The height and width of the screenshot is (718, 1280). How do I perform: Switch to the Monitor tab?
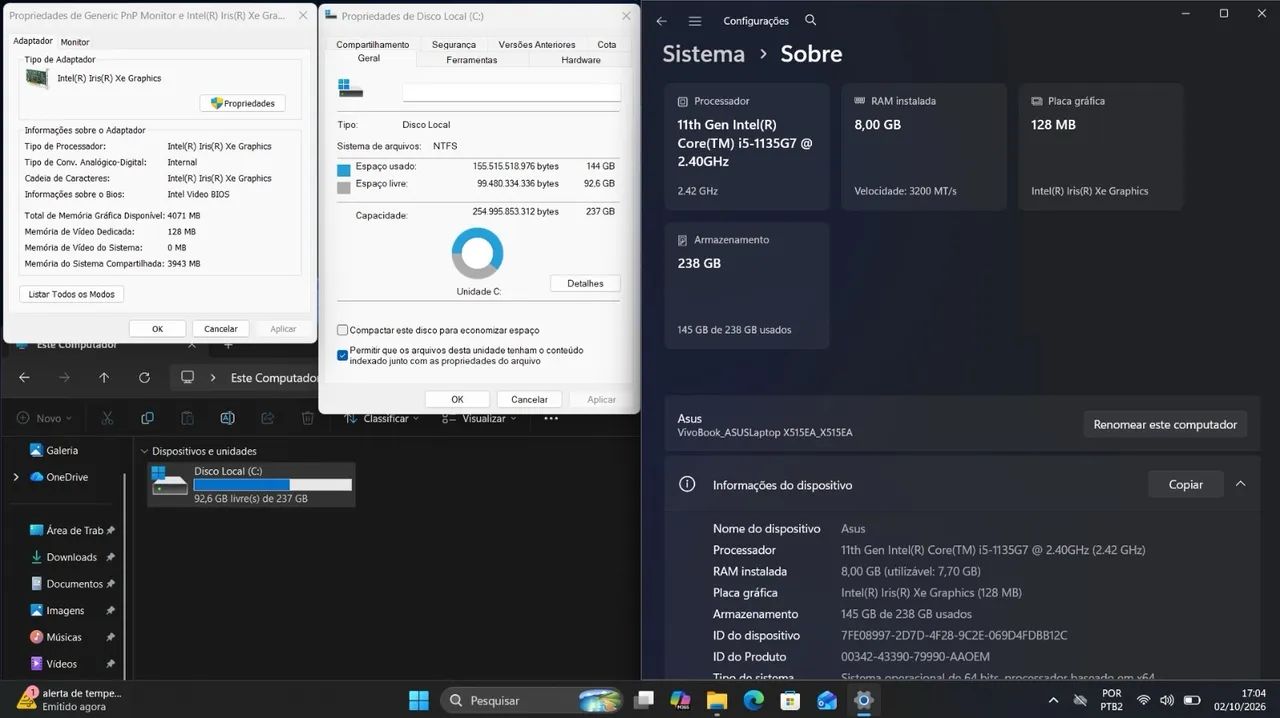(x=75, y=42)
